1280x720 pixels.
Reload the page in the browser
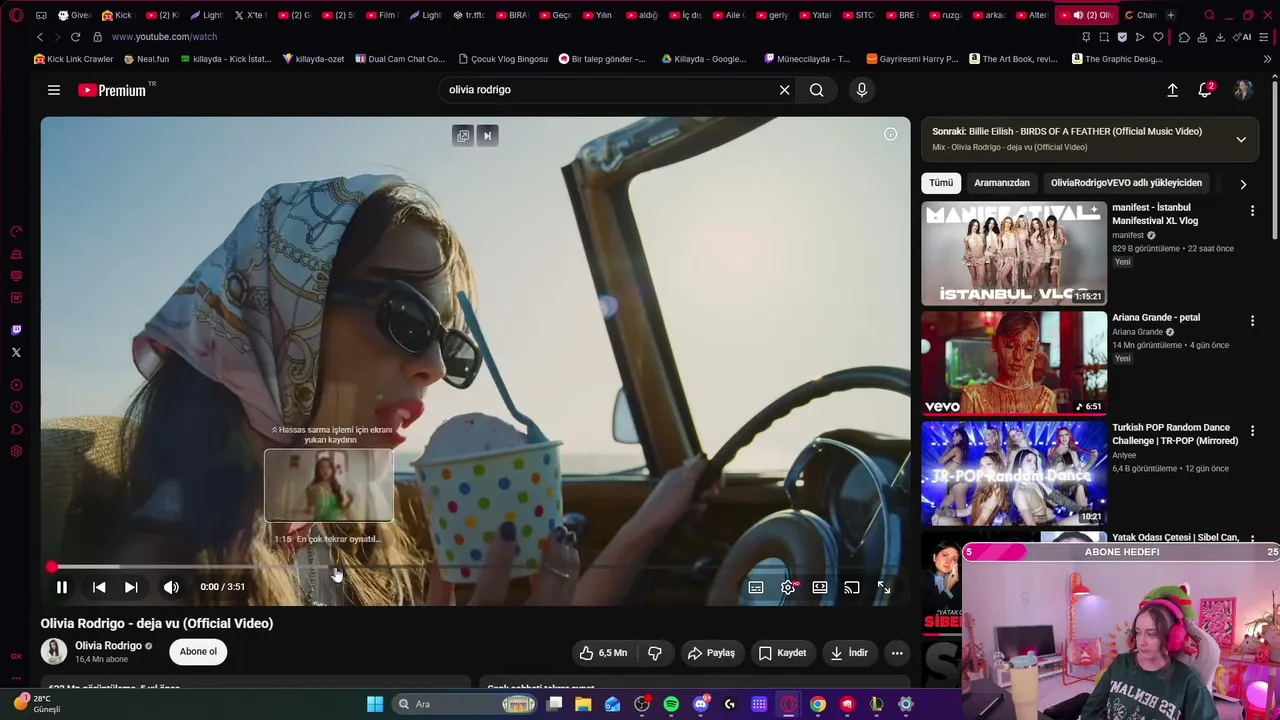pyautogui.click(x=75, y=37)
